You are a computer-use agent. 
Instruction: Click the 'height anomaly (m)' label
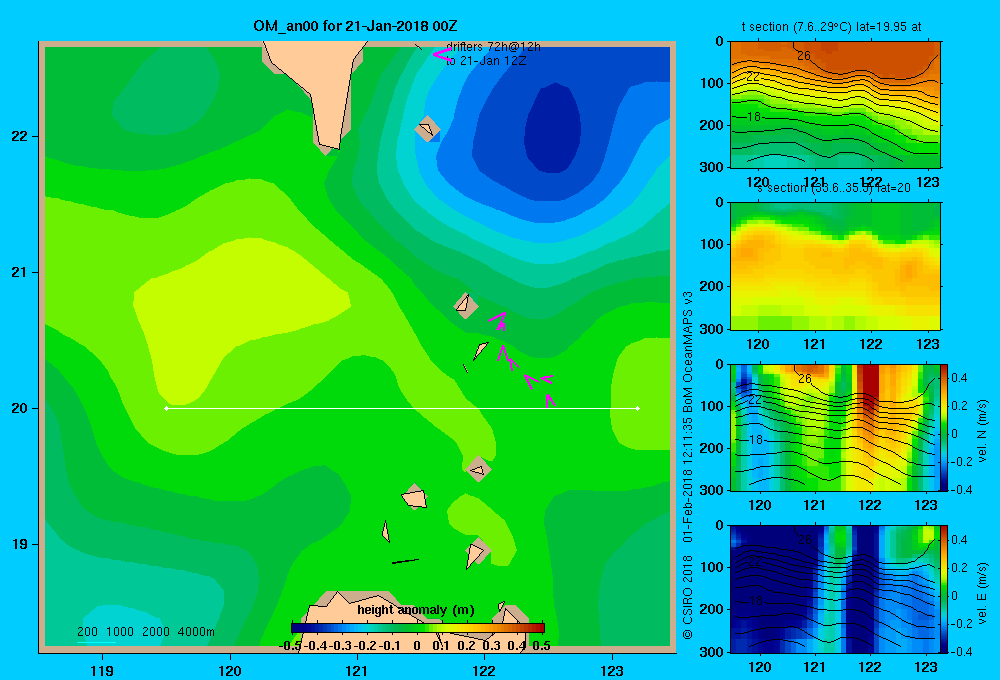tap(416, 610)
